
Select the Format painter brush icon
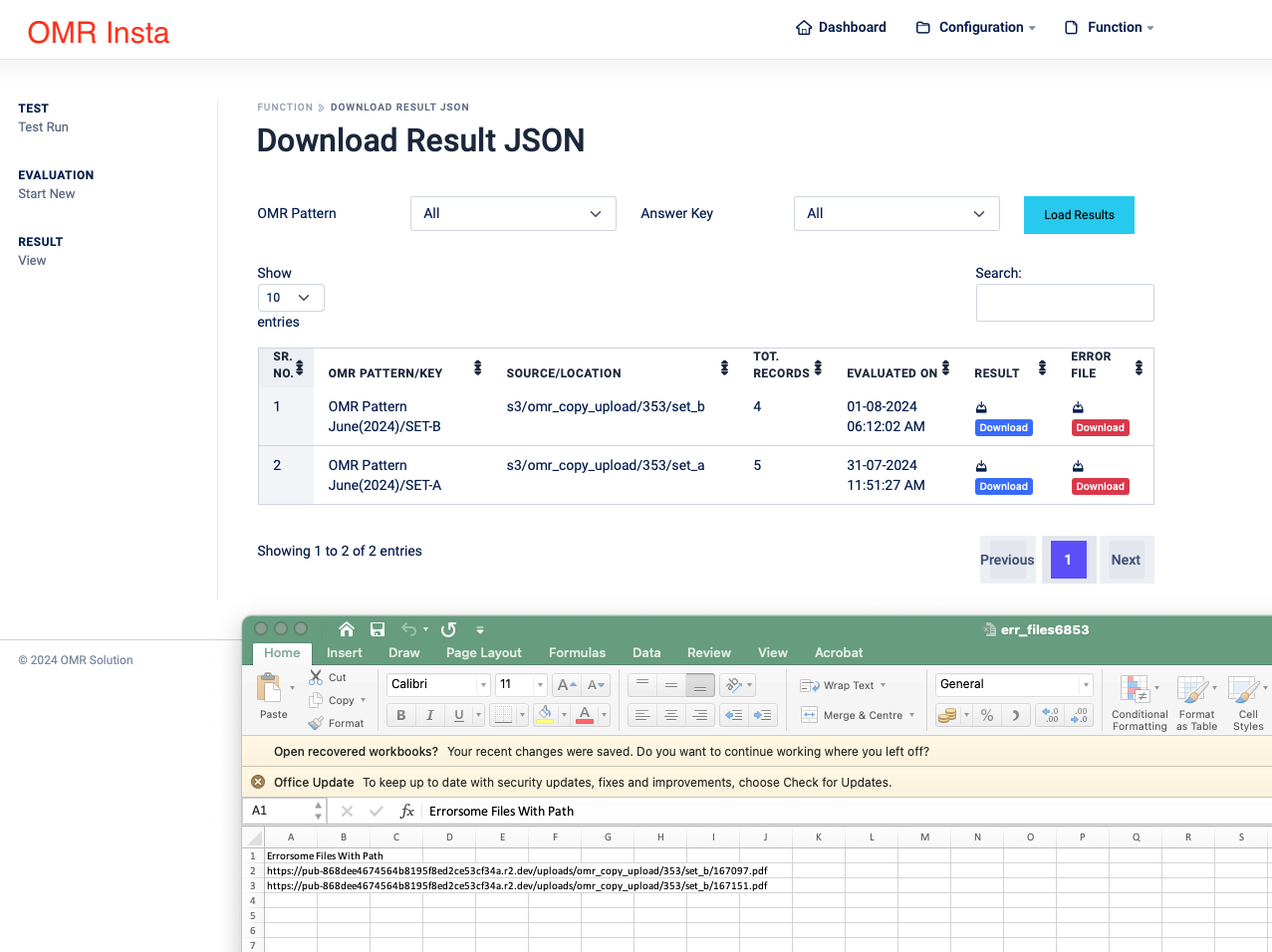click(x=317, y=723)
